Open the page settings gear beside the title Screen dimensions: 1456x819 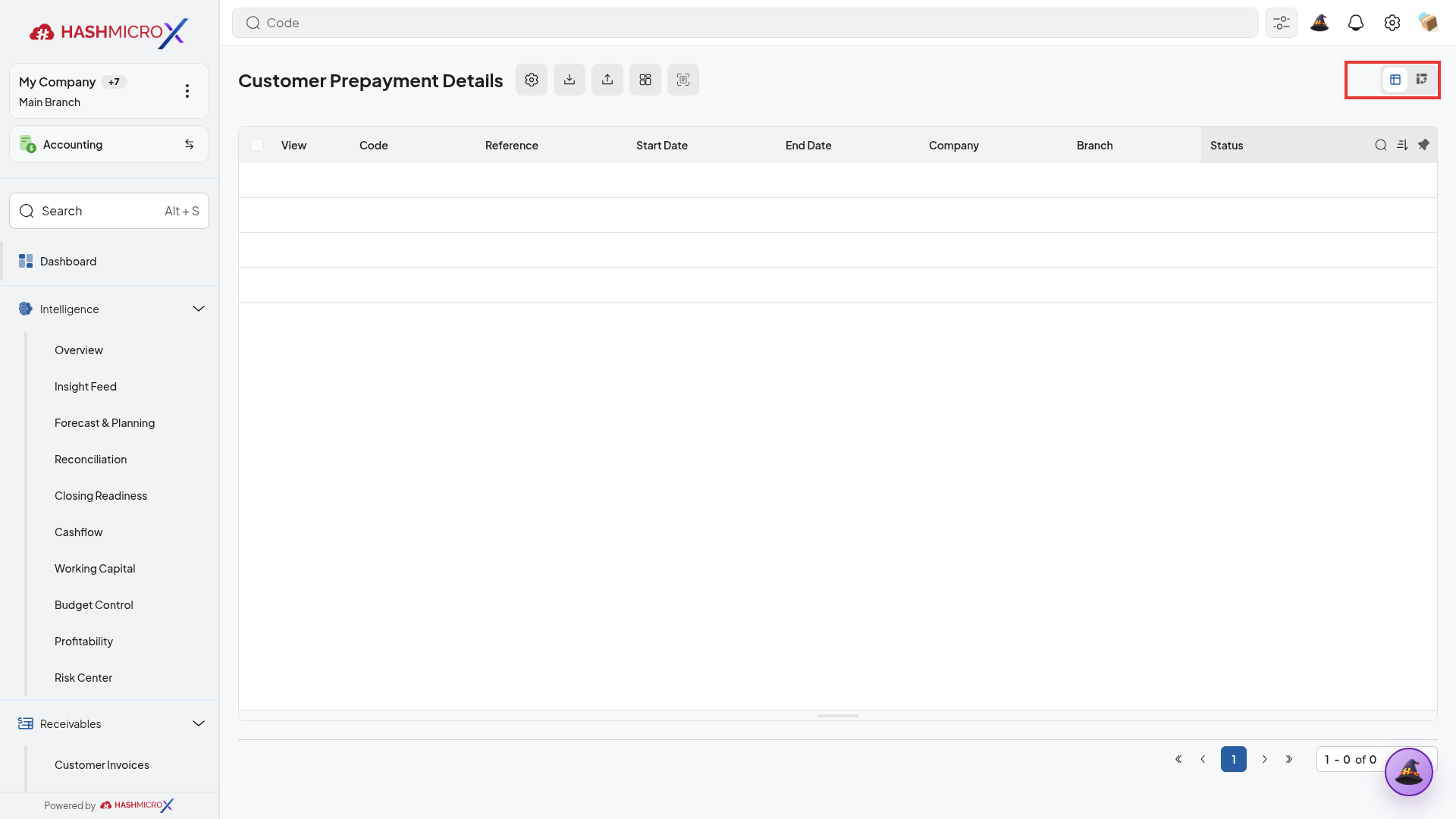(x=532, y=80)
